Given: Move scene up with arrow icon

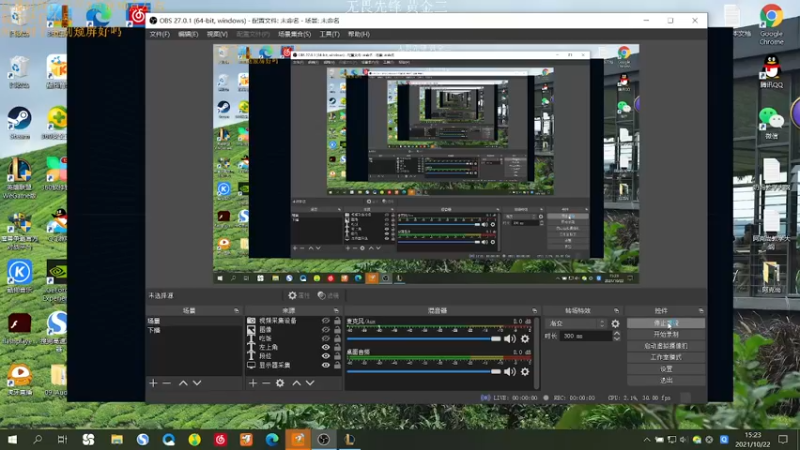Looking at the screenshot, I should click(x=183, y=383).
